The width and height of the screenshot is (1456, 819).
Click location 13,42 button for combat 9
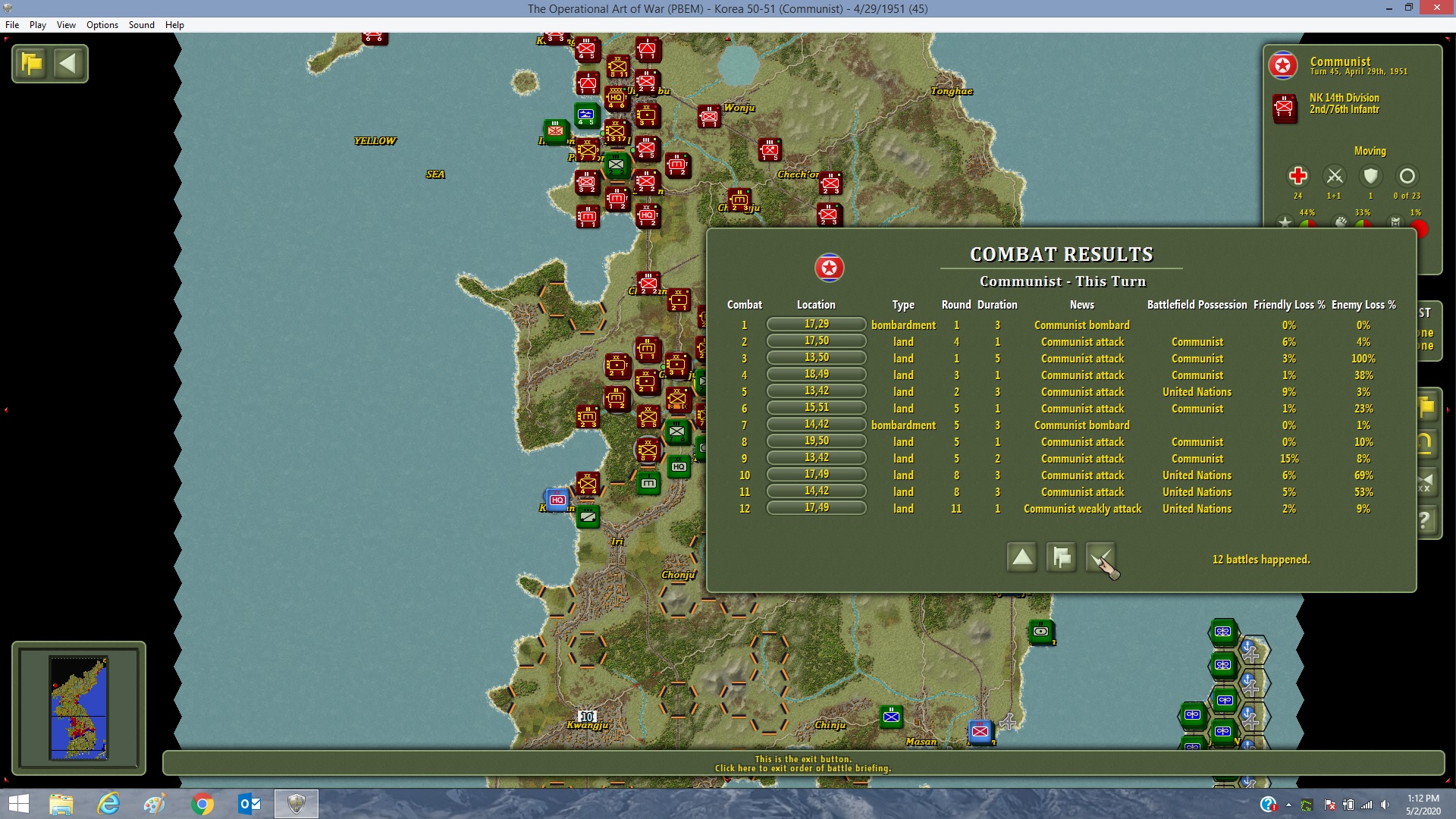(x=817, y=458)
